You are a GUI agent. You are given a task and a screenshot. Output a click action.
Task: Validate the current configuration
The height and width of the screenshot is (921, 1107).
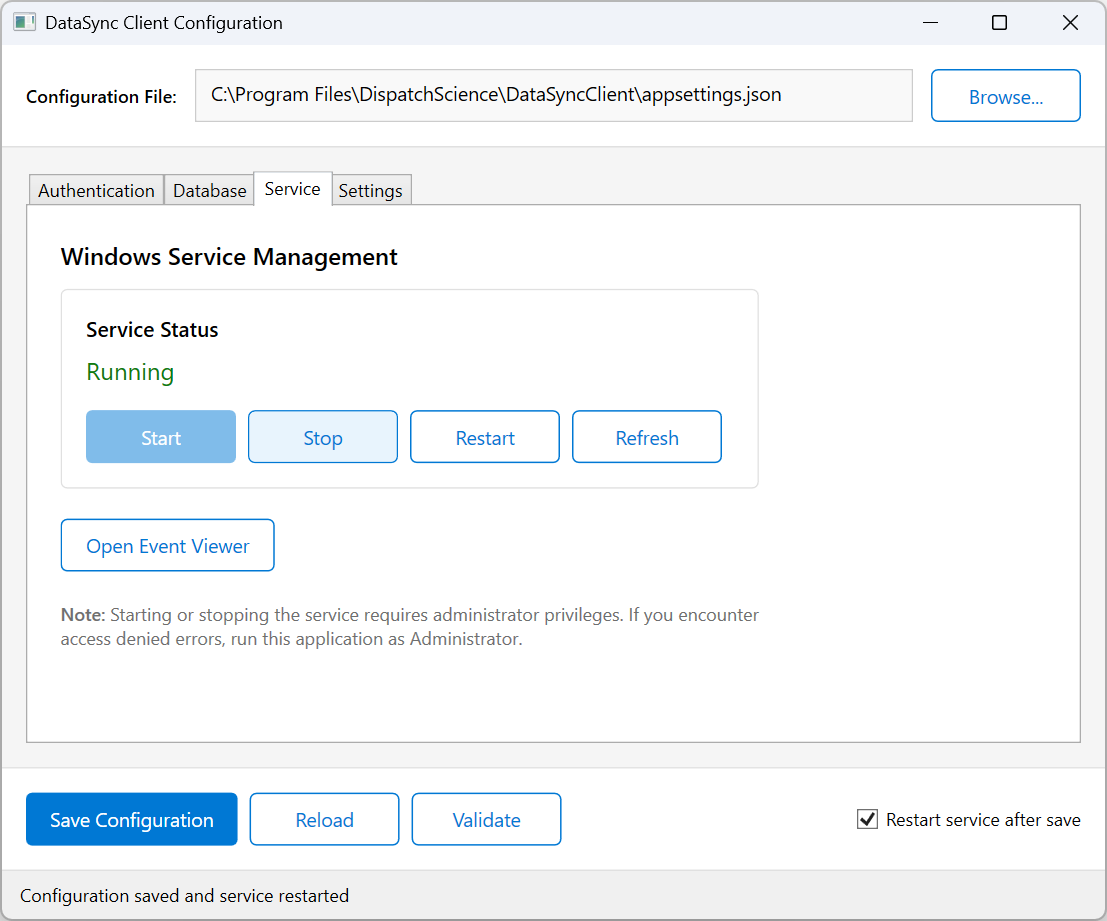pyautogui.click(x=486, y=819)
